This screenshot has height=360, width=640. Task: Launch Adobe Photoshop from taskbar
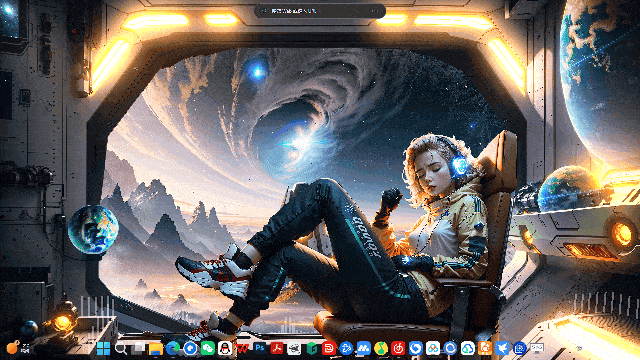point(260,348)
